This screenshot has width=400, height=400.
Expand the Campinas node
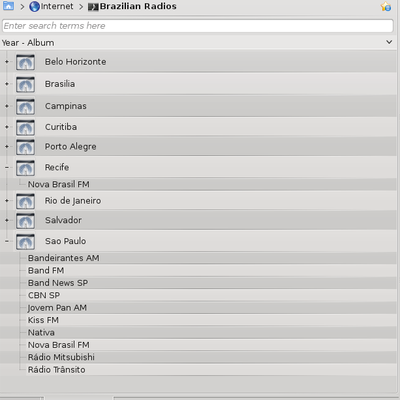tap(7, 106)
